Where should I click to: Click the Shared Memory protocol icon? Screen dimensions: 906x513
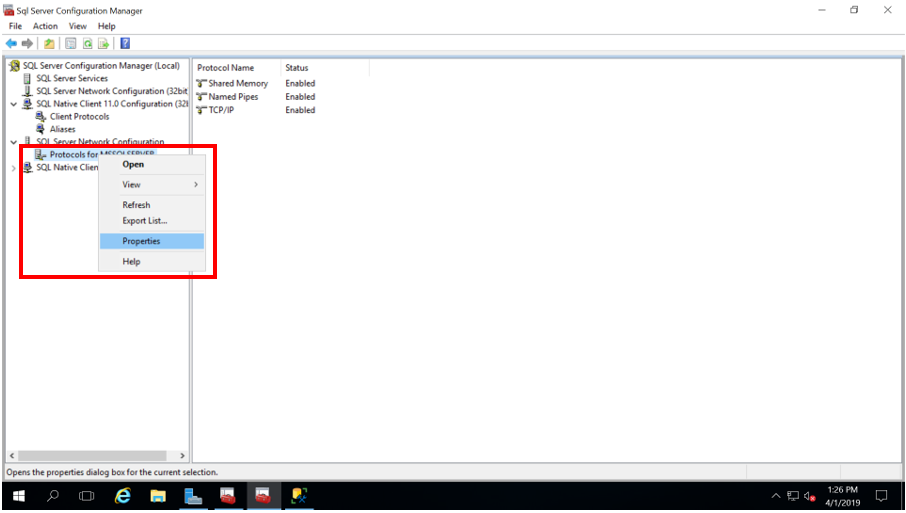click(201, 83)
